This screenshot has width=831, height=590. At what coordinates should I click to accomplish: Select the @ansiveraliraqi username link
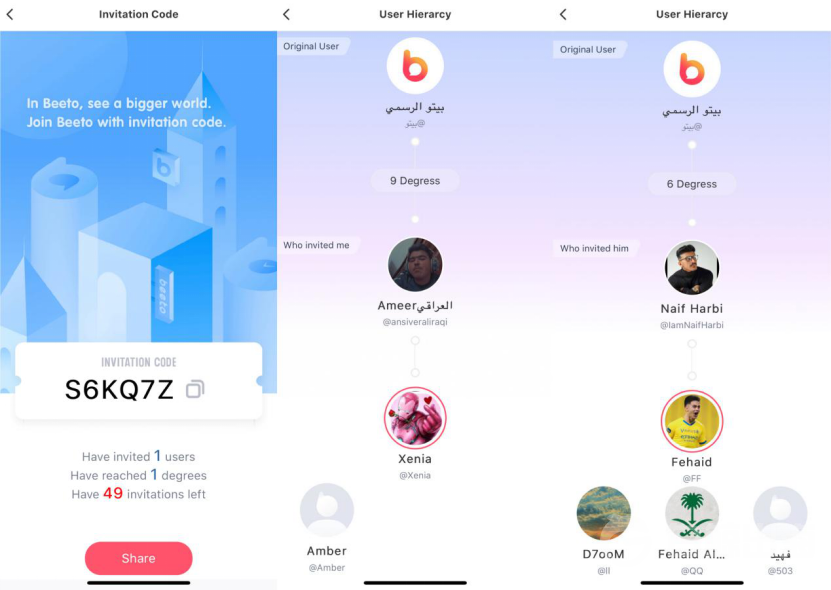pyautogui.click(x=415, y=322)
